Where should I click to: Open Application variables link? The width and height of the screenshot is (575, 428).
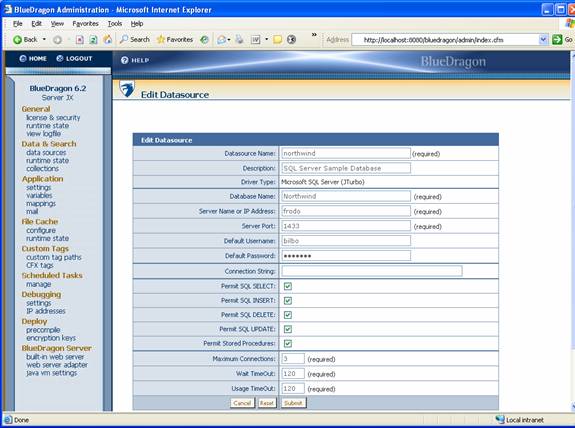tap(39, 195)
